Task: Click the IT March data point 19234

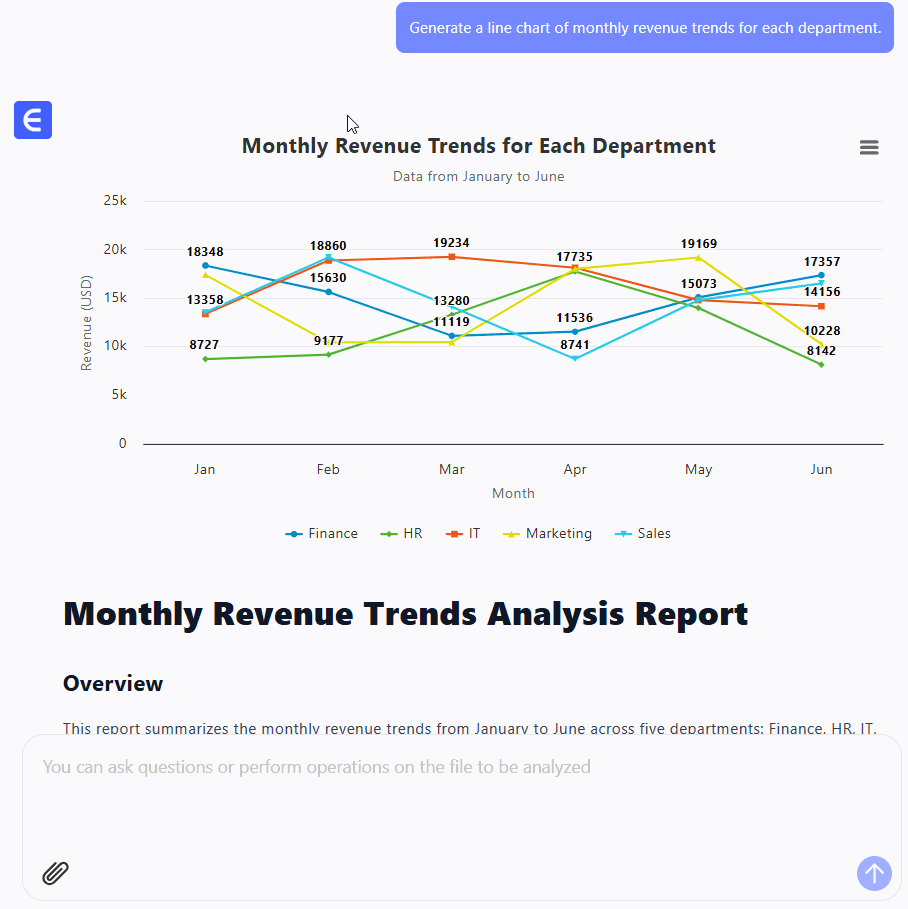Action: click(452, 257)
